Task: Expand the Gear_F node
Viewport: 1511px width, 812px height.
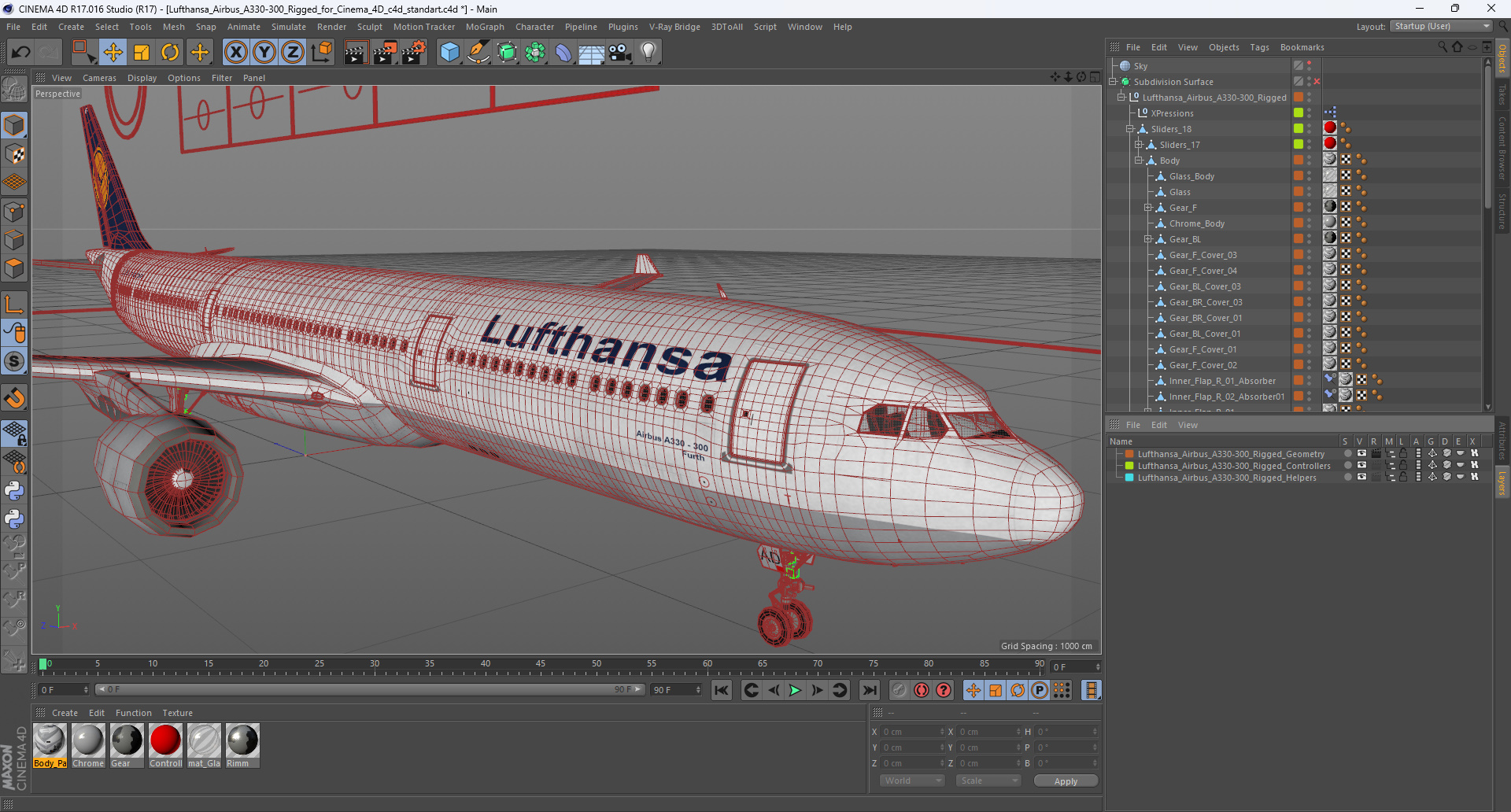Action: (x=1148, y=208)
